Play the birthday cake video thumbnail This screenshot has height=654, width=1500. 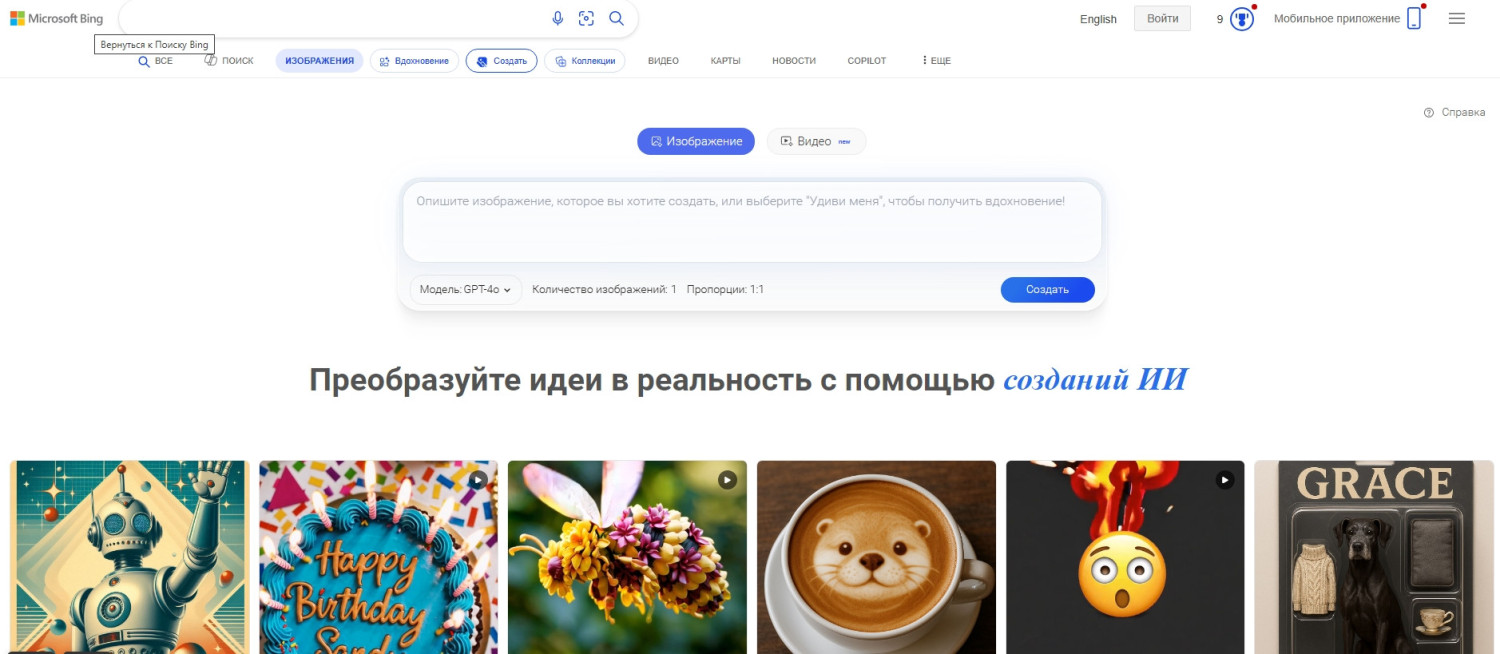coord(378,556)
